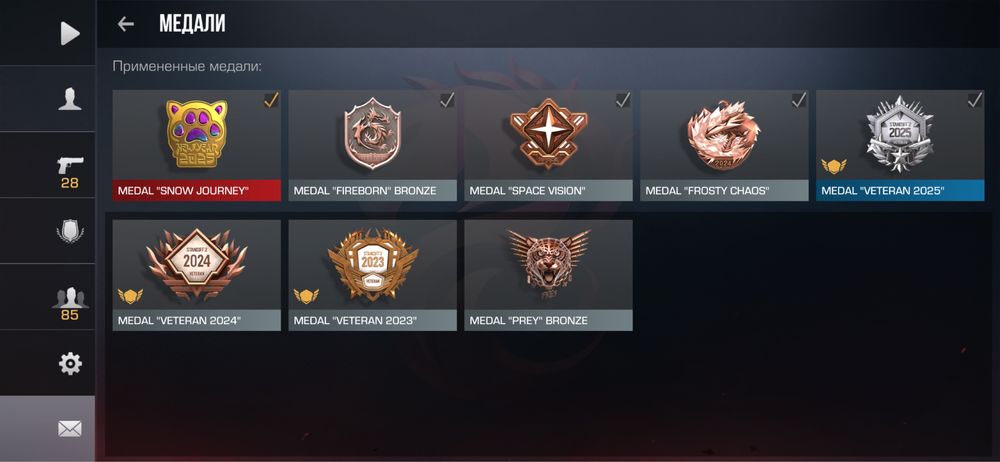Click the Frosty Chaos dragon medal image

click(x=724, y=135)
